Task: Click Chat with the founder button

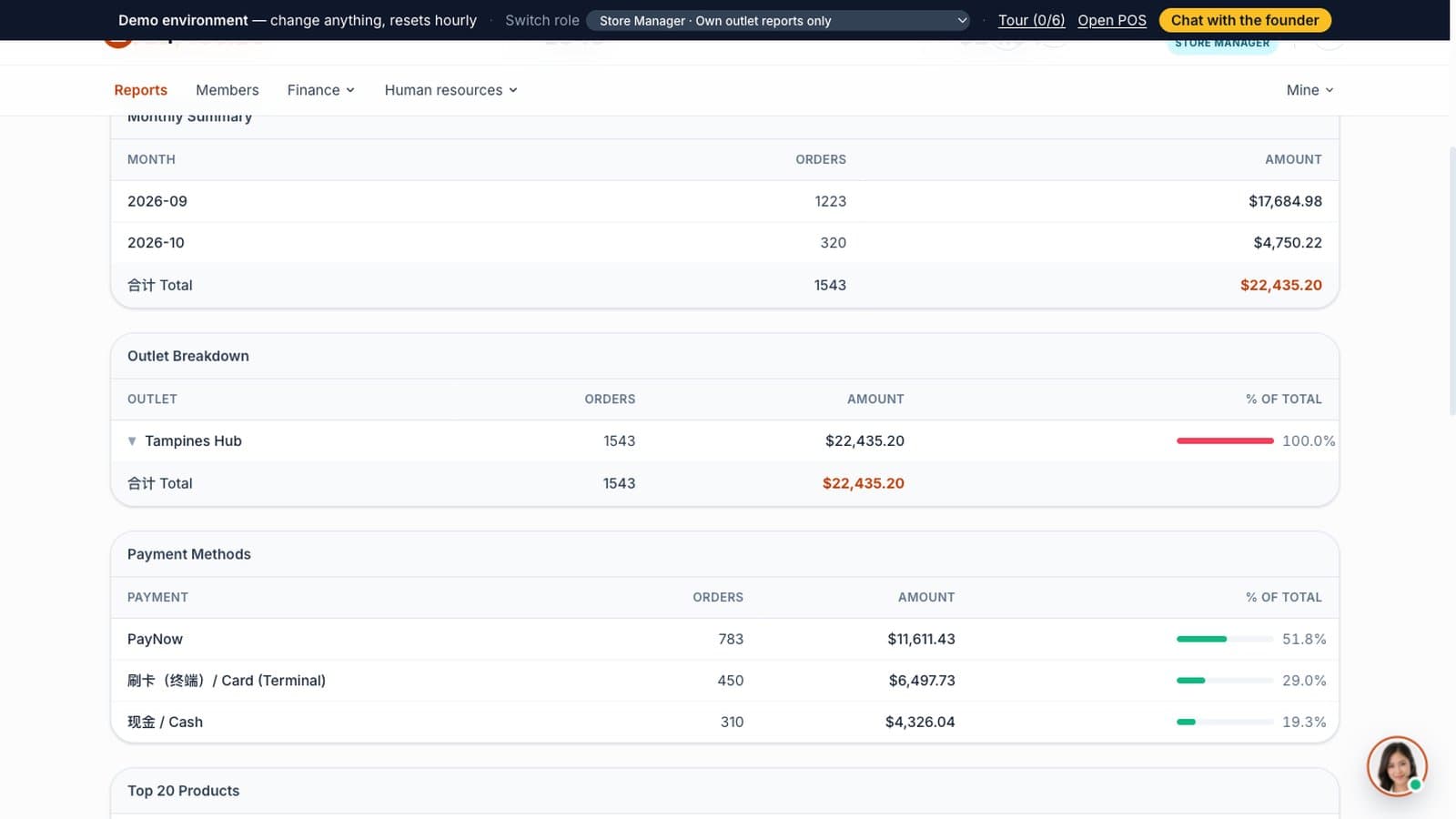Action: click(1244, 20)
